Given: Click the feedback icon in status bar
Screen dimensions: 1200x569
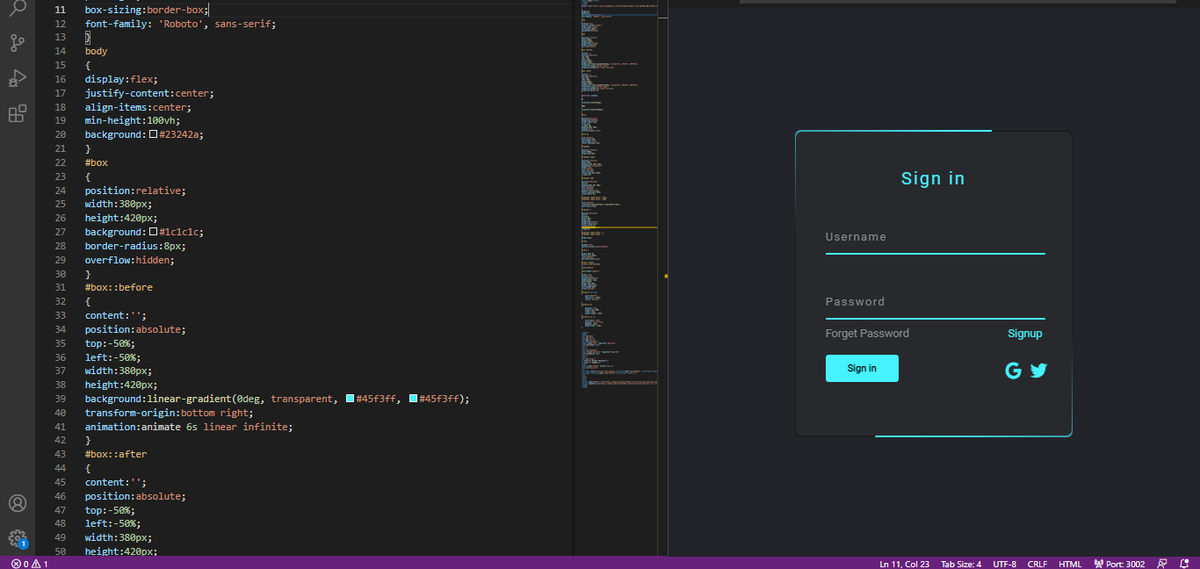Looking at the screenshot, I should pos(1162,563).
